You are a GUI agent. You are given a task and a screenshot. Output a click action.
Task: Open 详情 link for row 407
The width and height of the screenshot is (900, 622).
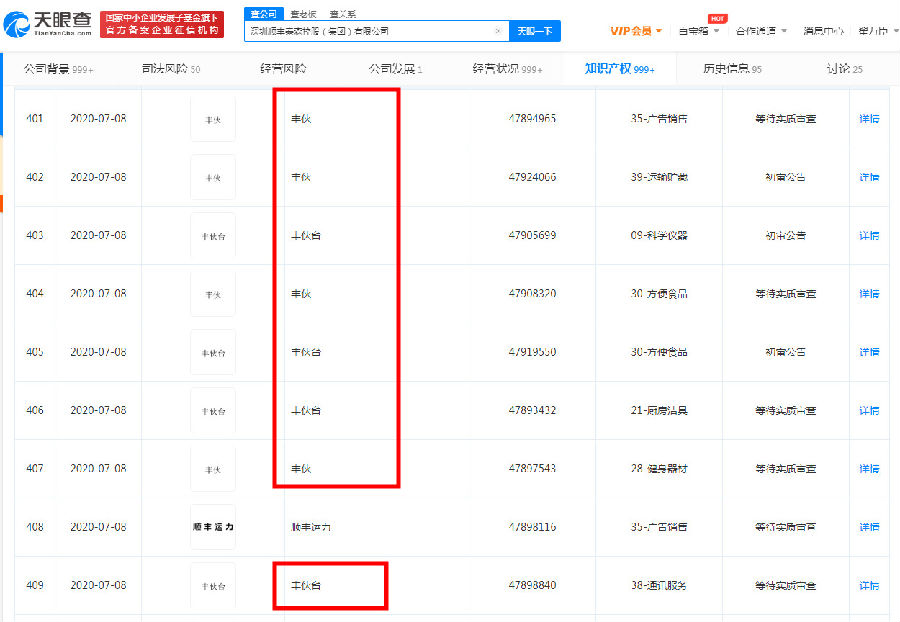pyautogui.click(x=868, y=469)
